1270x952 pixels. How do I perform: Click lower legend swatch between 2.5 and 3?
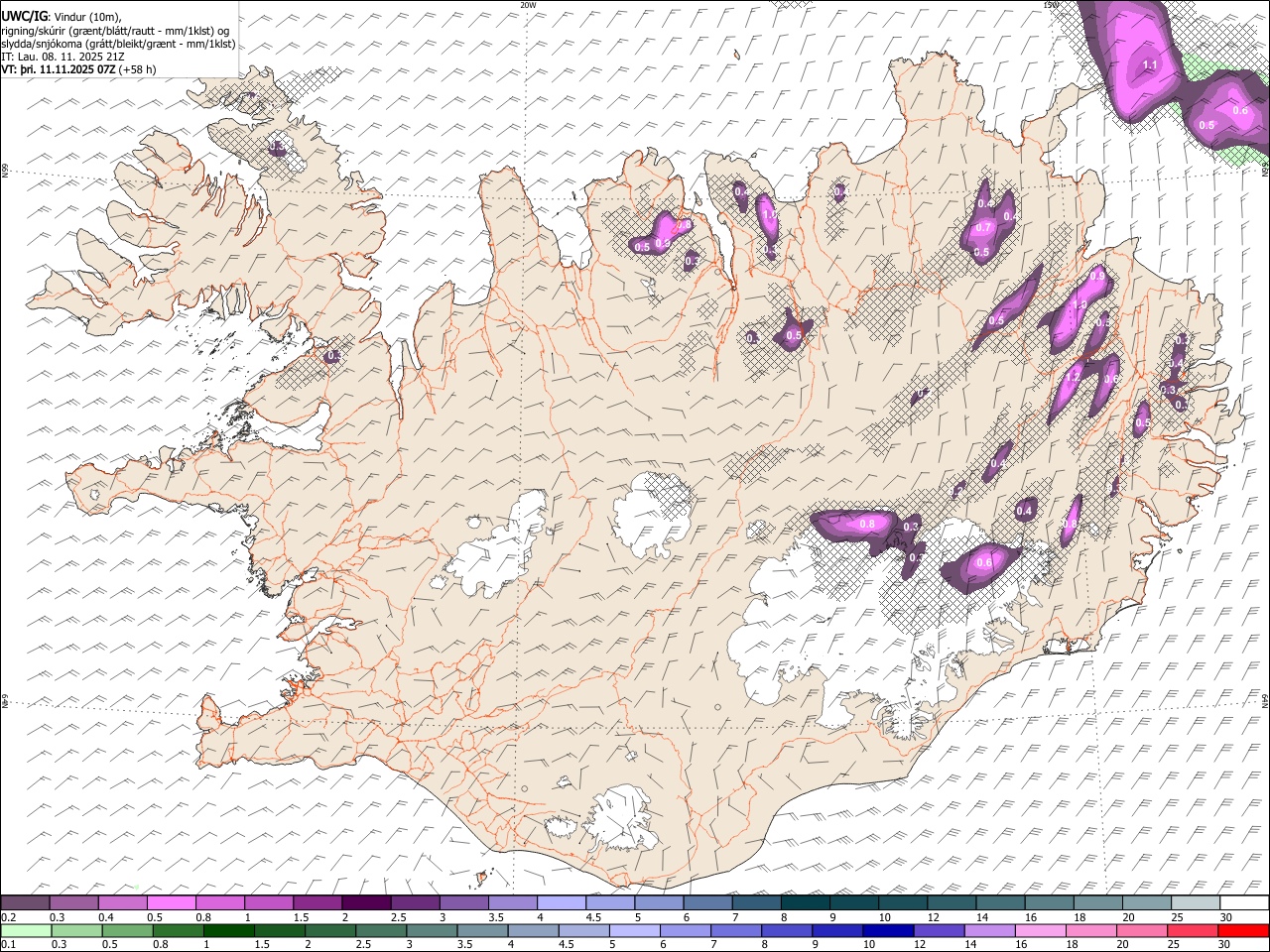coord(380,930)
